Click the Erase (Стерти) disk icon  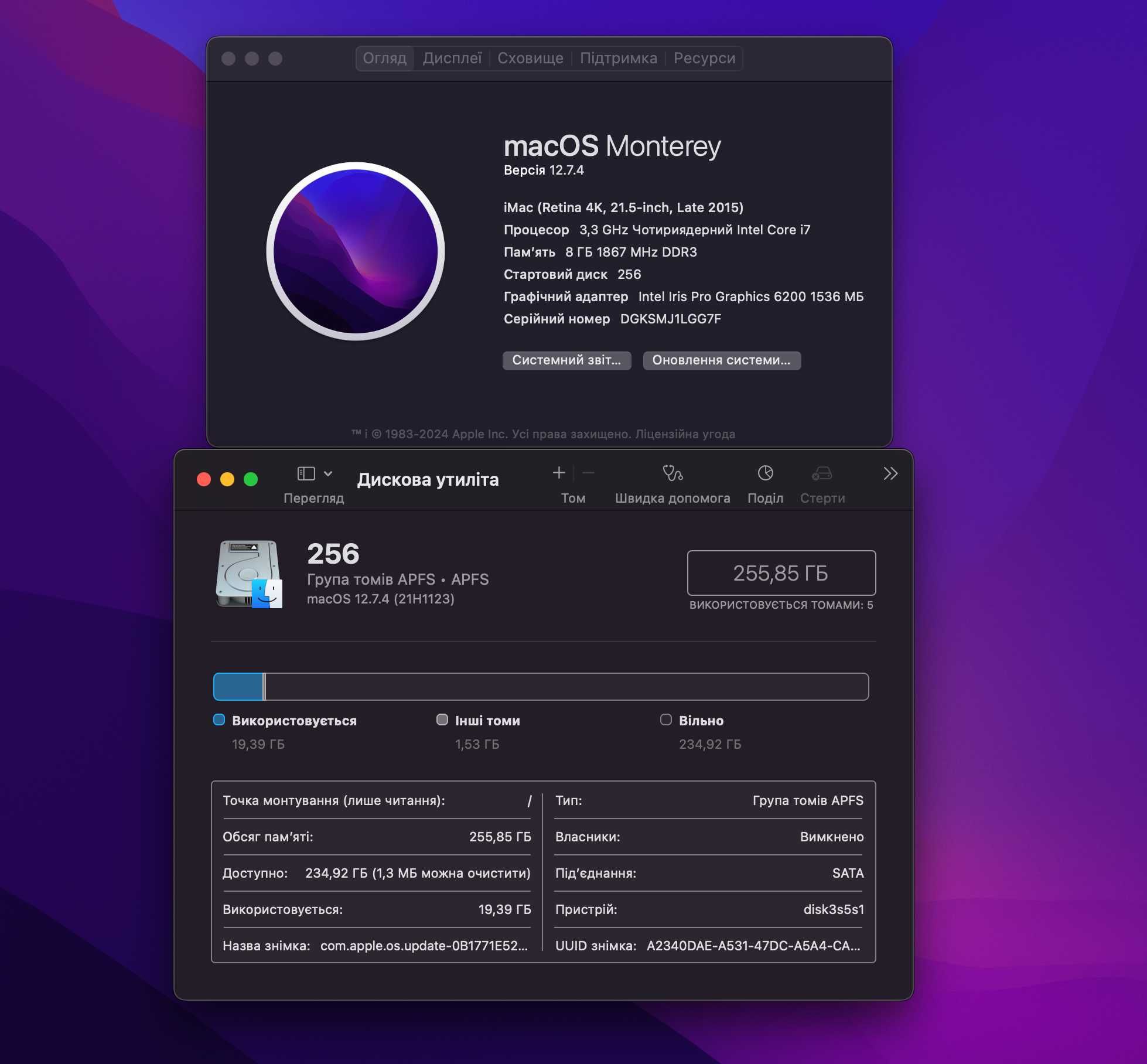click(x=822, y=473)
